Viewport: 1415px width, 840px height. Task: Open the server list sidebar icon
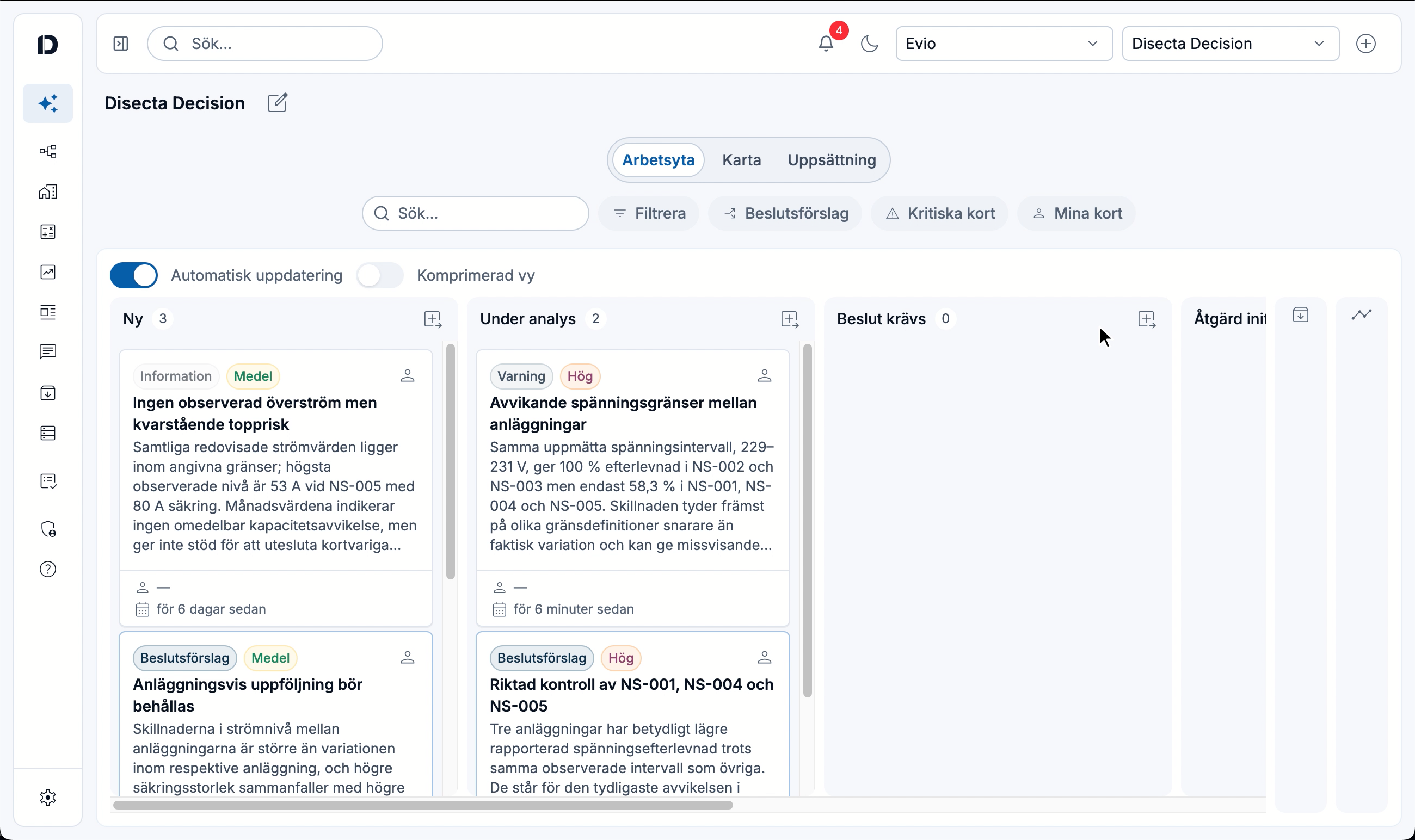coord(48,434)
